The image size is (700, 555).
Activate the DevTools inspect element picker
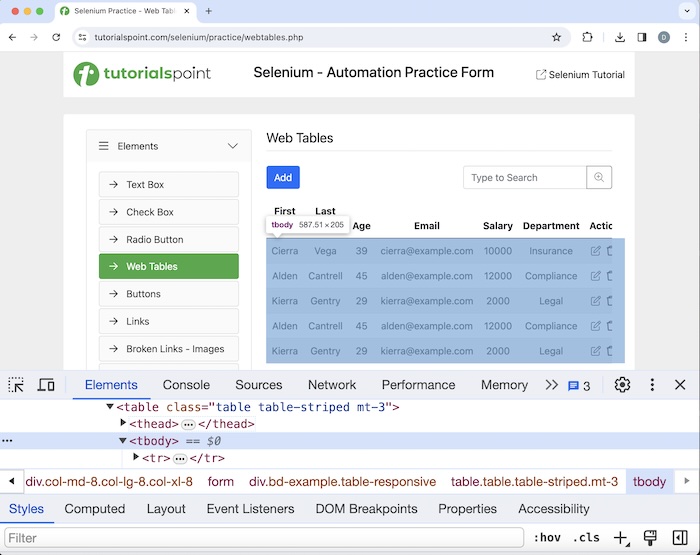(16, 385)
